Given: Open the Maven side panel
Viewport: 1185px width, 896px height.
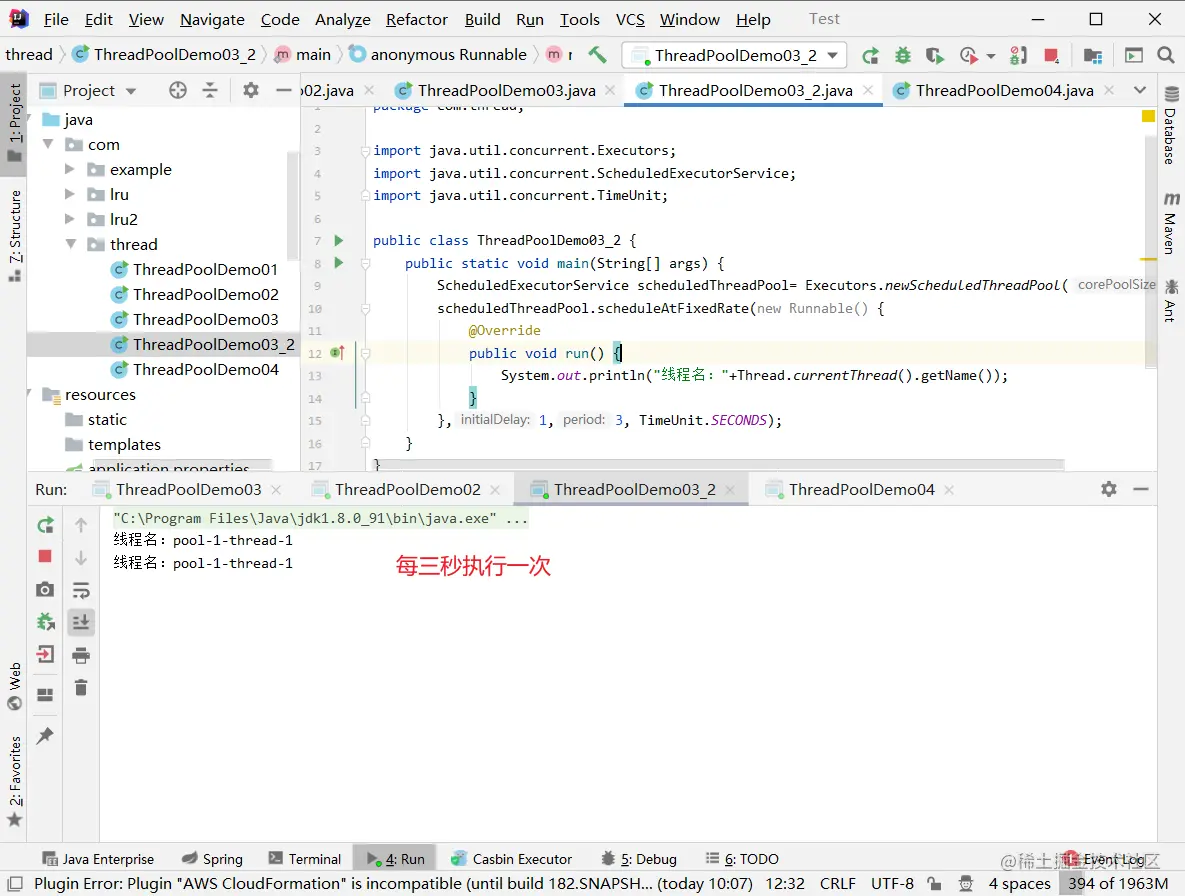Looking at the screenshot, I should click(1171, 223).
